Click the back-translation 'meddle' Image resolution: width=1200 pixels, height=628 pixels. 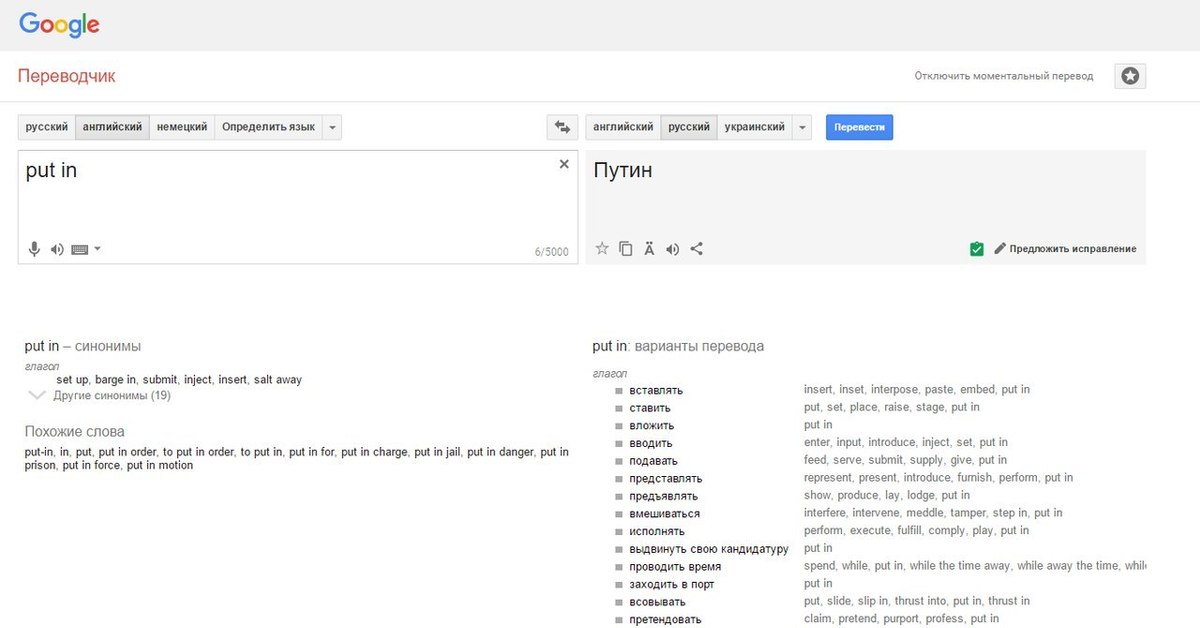tap(923, 513)
